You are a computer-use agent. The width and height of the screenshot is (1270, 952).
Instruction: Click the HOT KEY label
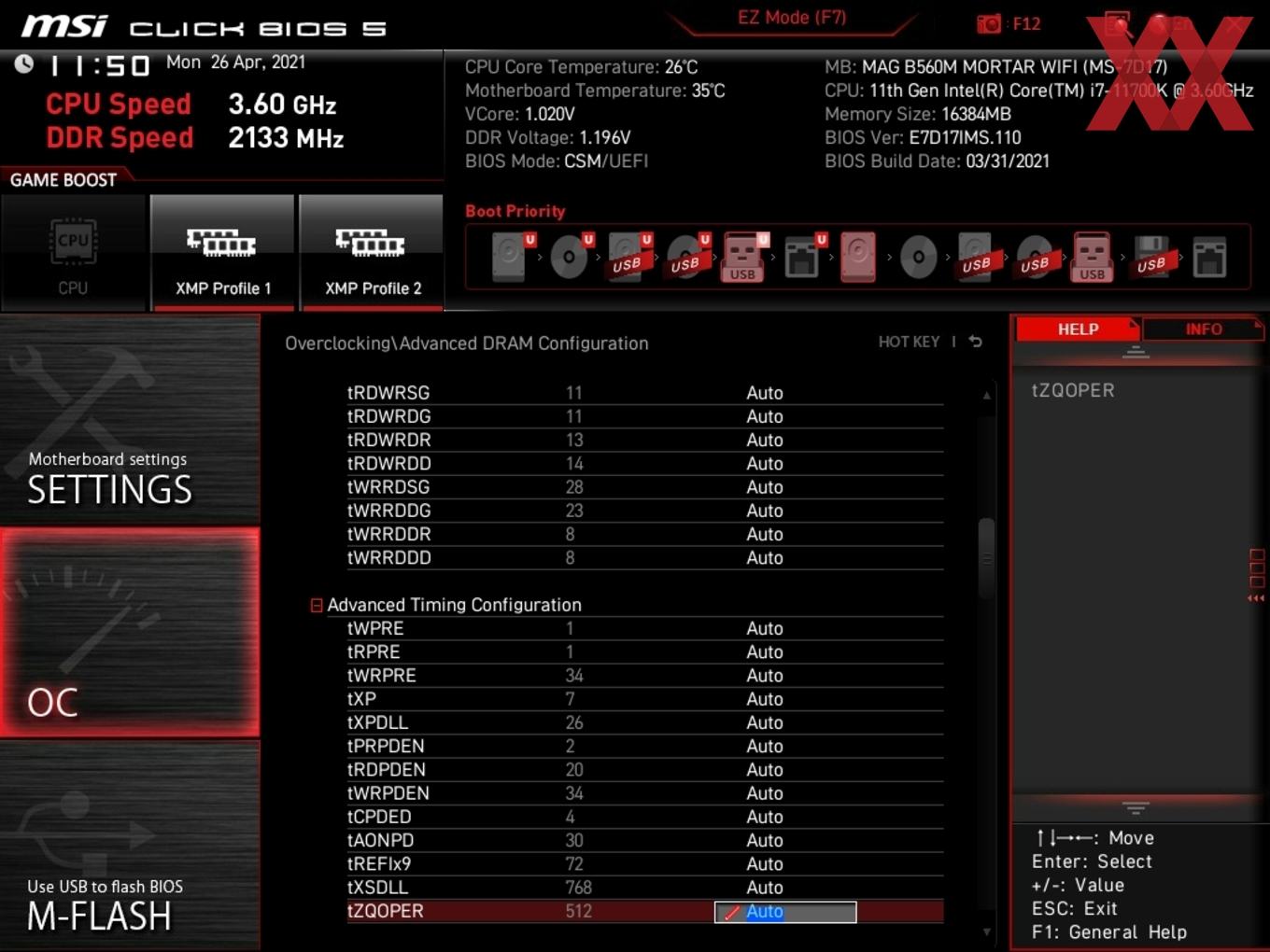pos(909,342)
